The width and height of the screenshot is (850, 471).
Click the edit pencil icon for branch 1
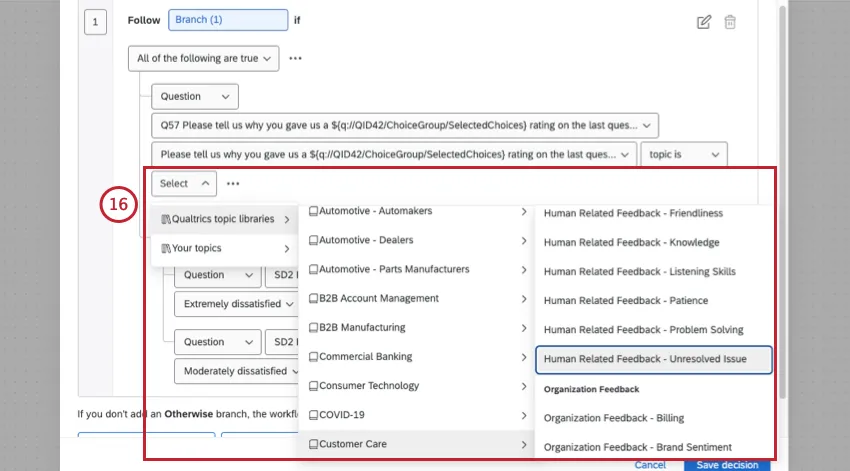pyautogui.click(x=704, y=22)
